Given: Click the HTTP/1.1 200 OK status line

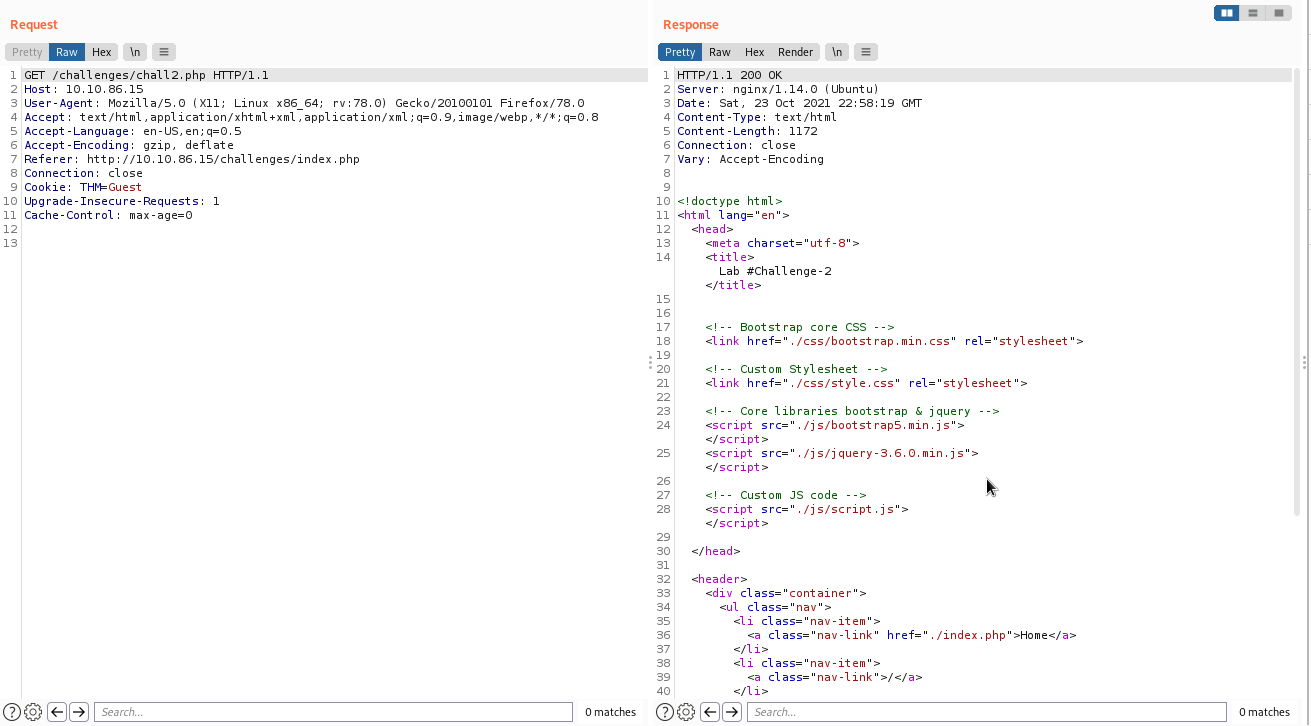Looking at the screenshot, I should 729,75.
